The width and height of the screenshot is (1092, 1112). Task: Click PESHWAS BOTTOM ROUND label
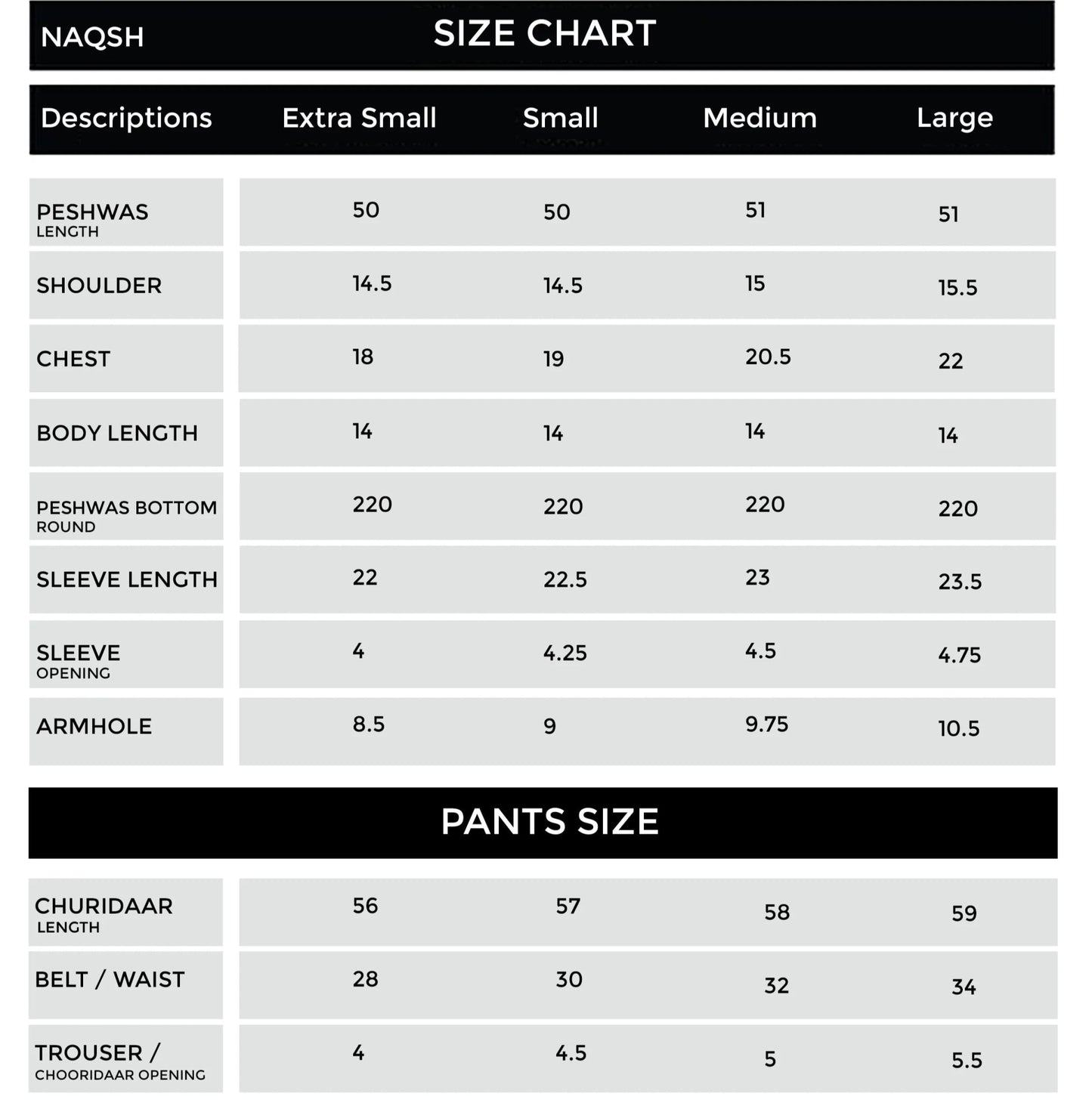point(126,516)
